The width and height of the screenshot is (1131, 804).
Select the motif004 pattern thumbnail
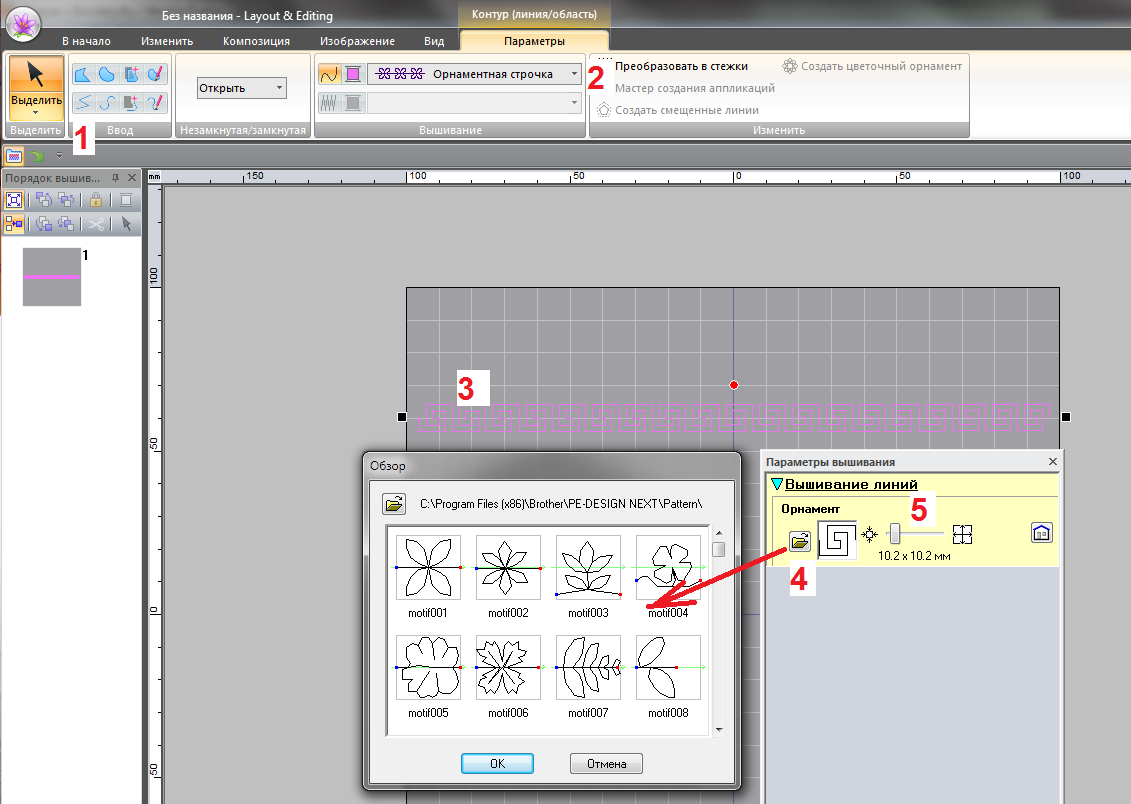668,568
